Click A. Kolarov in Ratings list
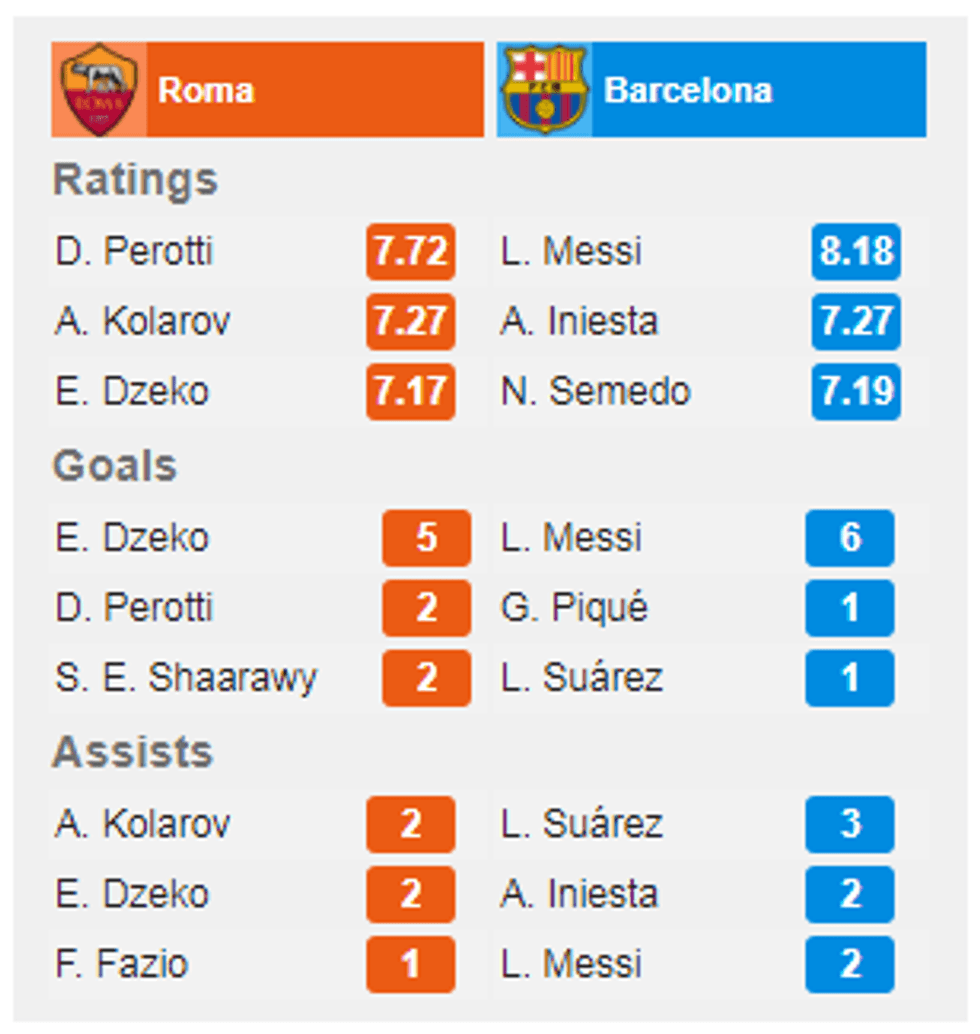The height and width of the screenshot is (1034, 980). (142, 322)
